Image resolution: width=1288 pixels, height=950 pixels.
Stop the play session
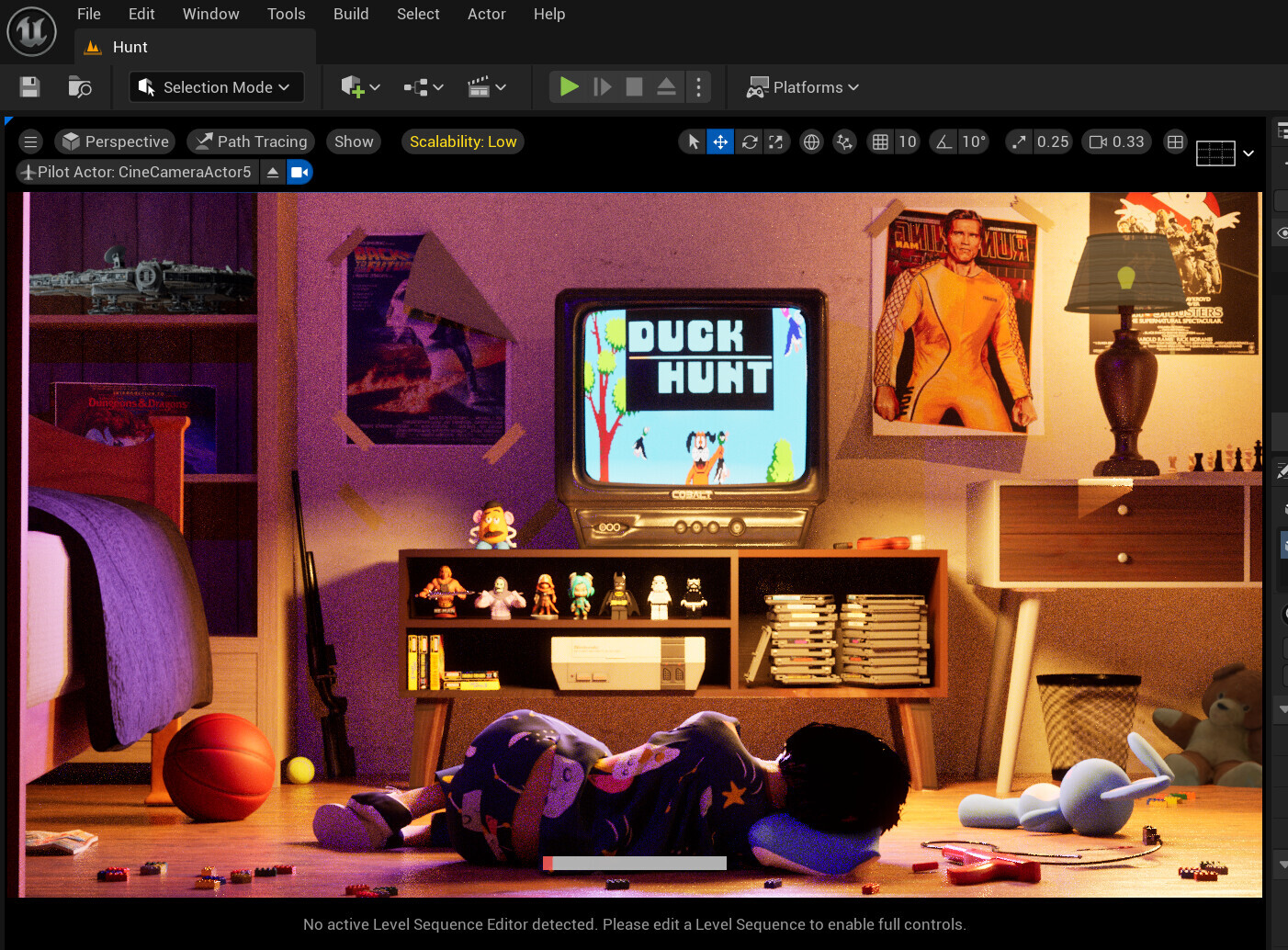click(634, 87)
